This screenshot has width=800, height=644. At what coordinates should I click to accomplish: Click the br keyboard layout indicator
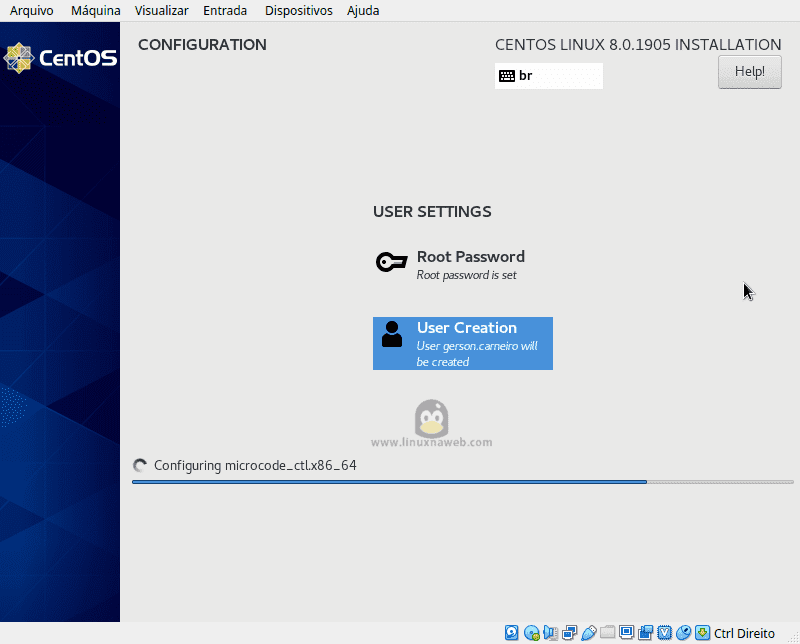coord(548,76)
